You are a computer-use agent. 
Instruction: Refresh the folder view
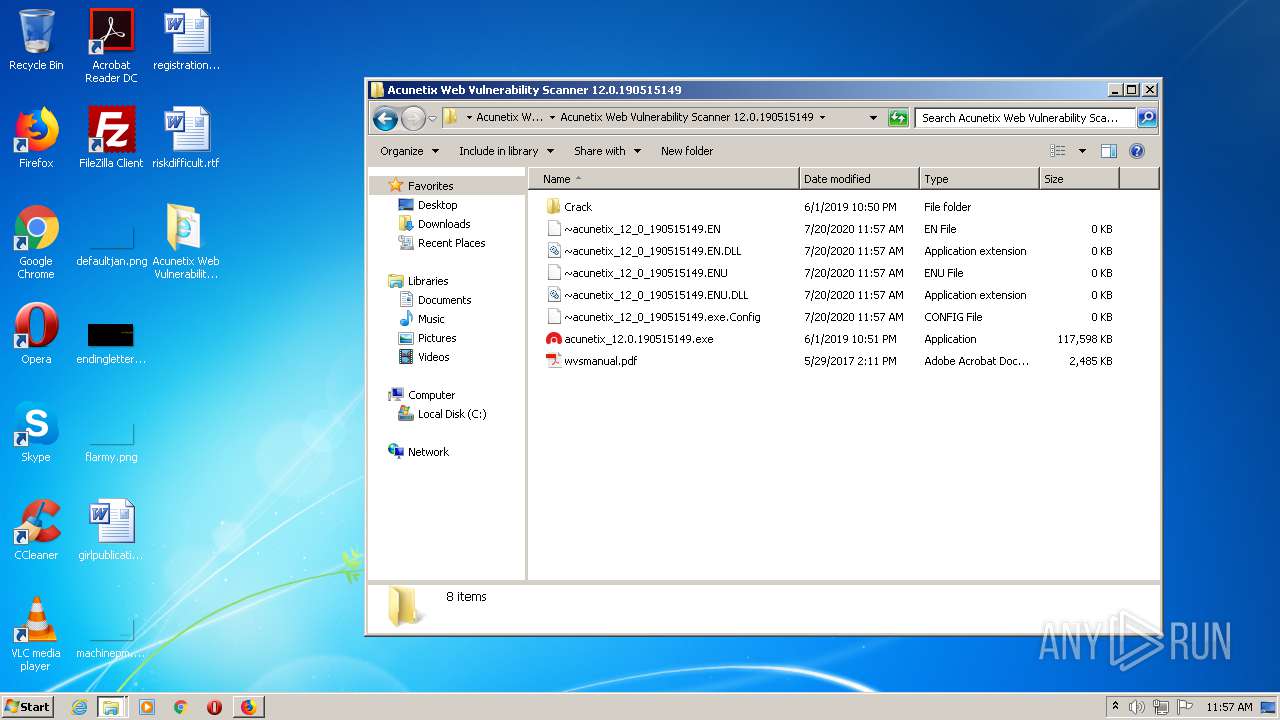[898, 118]
